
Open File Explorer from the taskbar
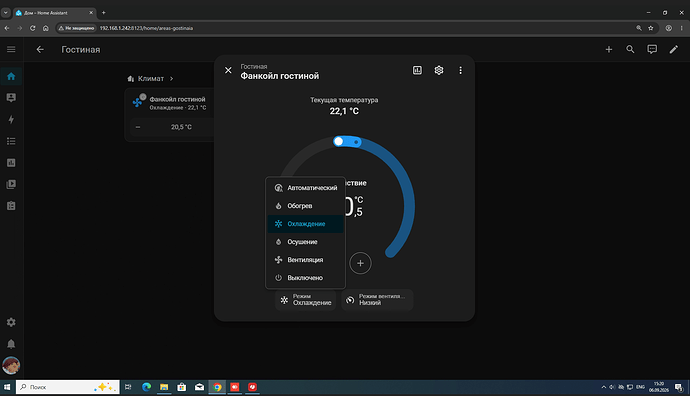pos(164,387)
